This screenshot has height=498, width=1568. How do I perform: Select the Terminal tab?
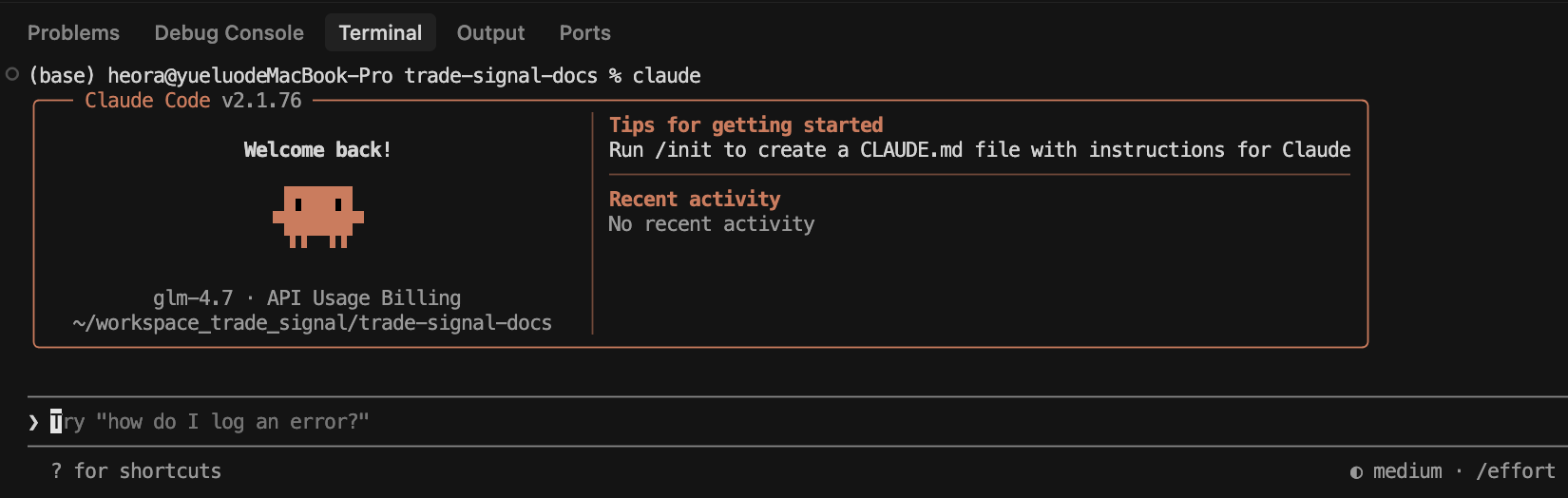[x=380, y=33]
